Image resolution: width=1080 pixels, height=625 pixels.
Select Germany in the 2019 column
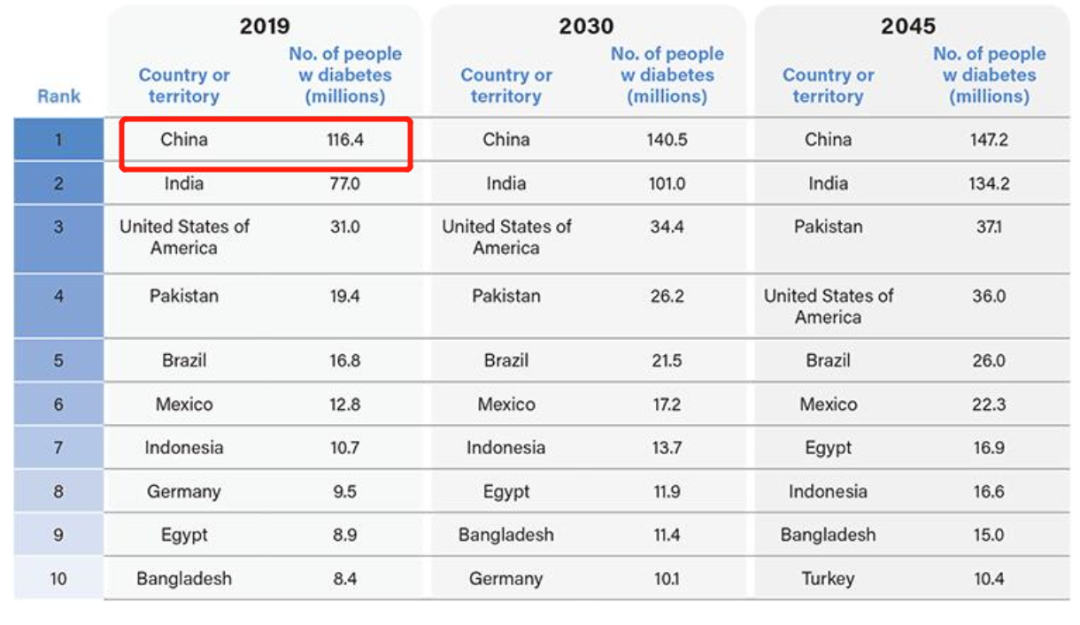184,492
